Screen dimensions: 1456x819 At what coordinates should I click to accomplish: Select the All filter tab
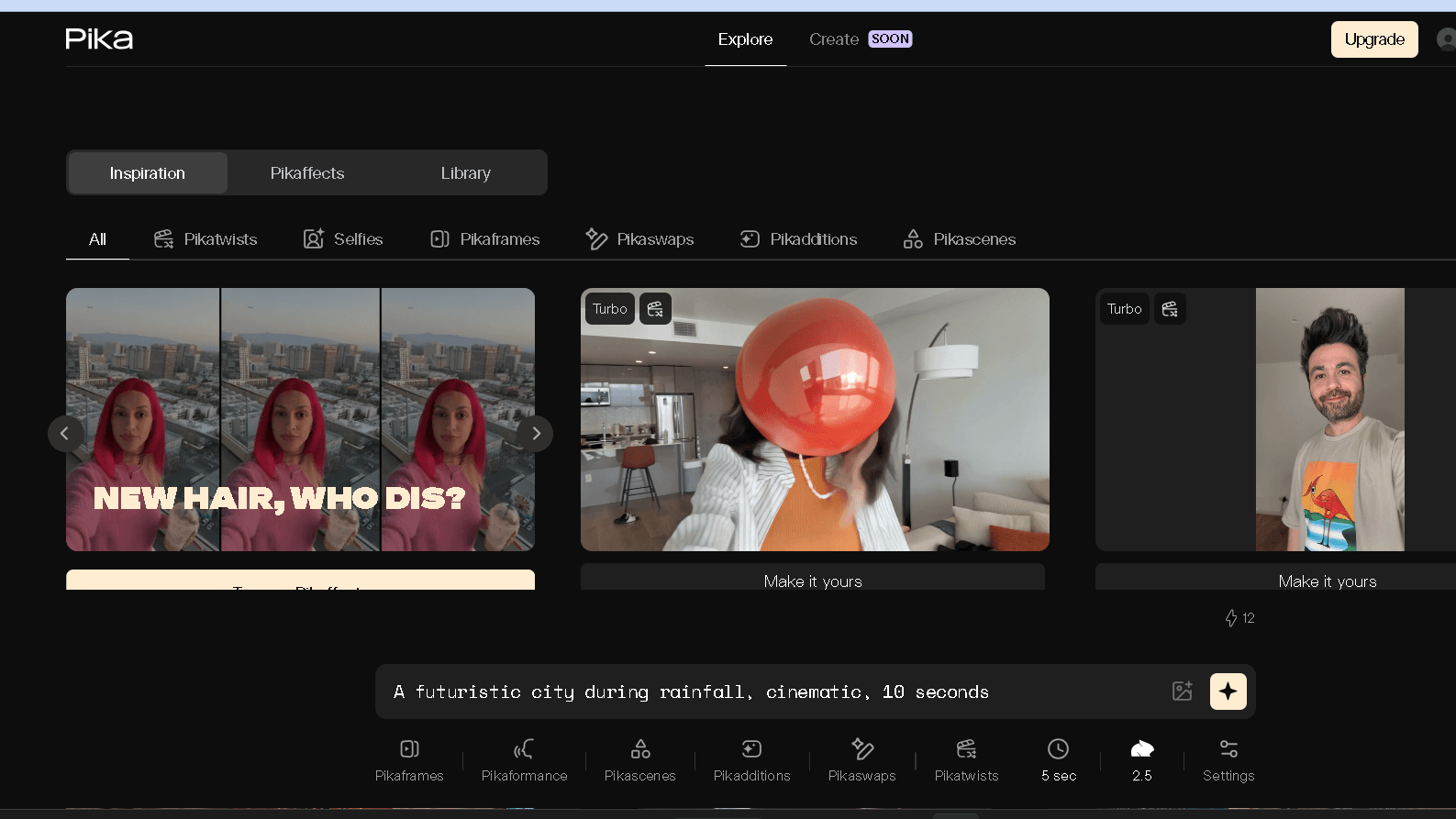(97, 239)
